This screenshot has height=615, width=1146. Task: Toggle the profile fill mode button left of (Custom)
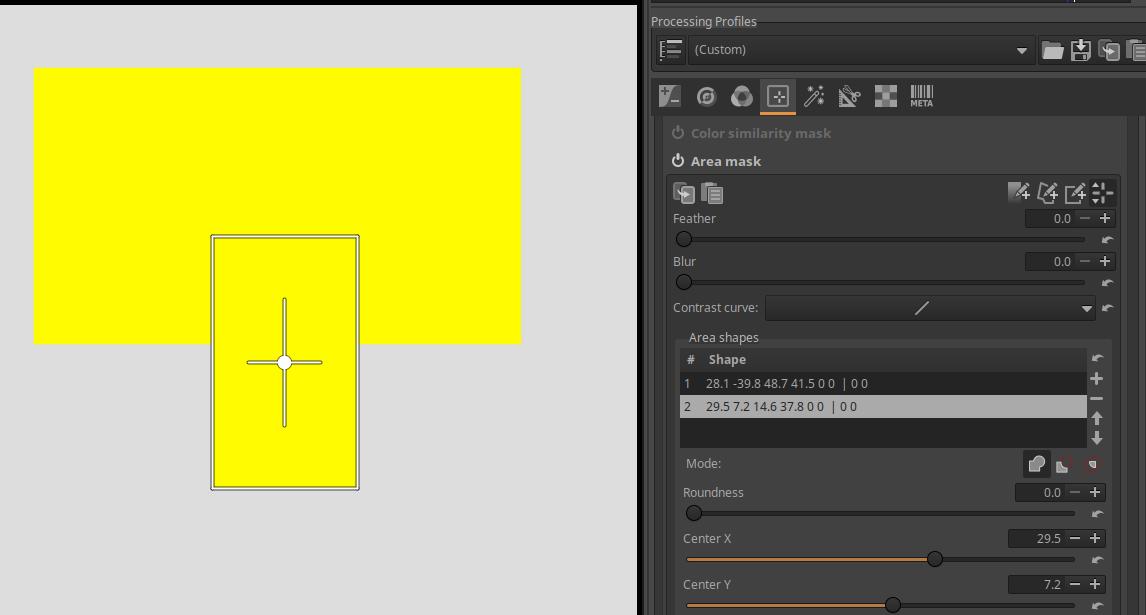672,50
